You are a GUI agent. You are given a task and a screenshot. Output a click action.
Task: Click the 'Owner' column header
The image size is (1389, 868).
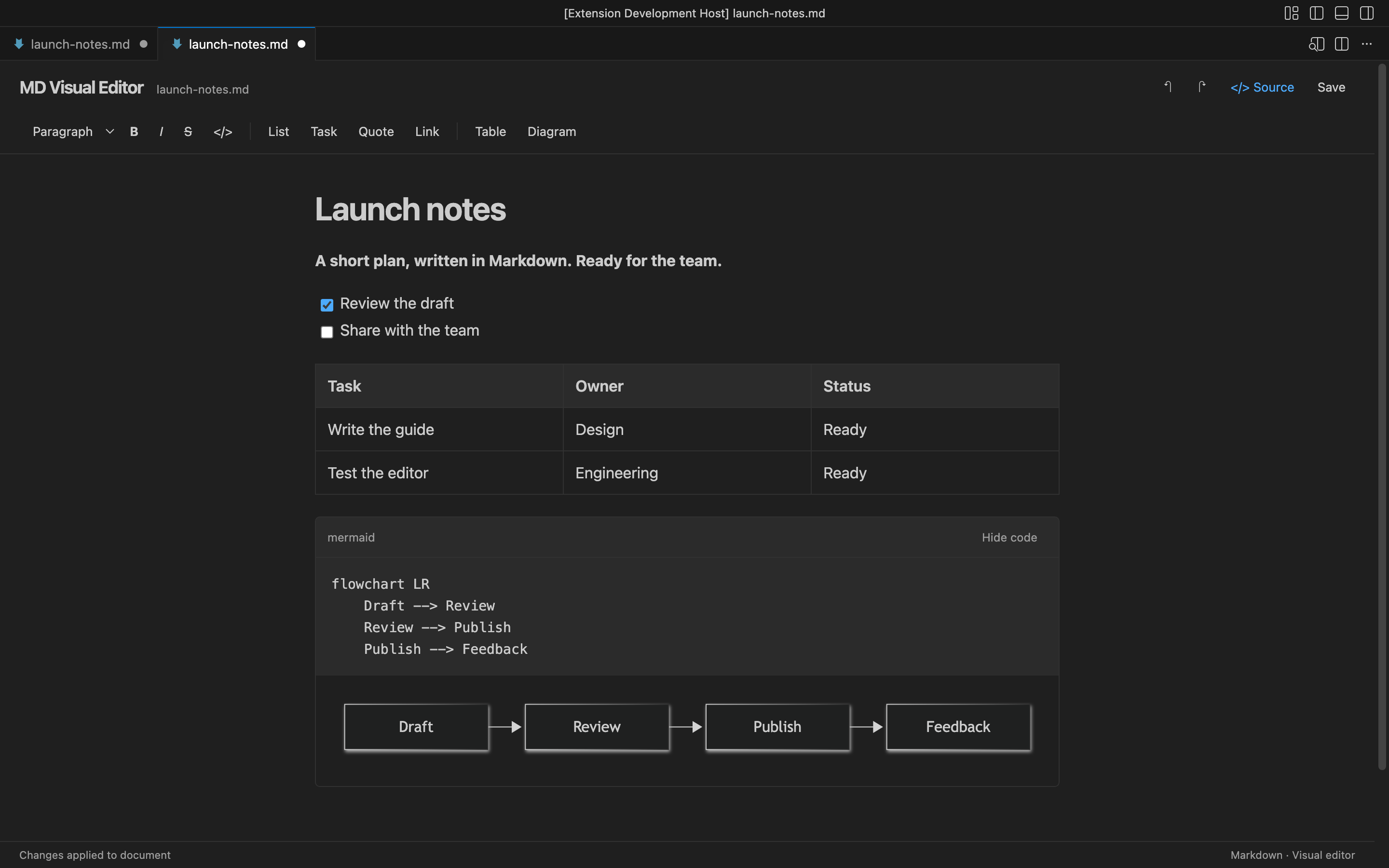[687, 386]
